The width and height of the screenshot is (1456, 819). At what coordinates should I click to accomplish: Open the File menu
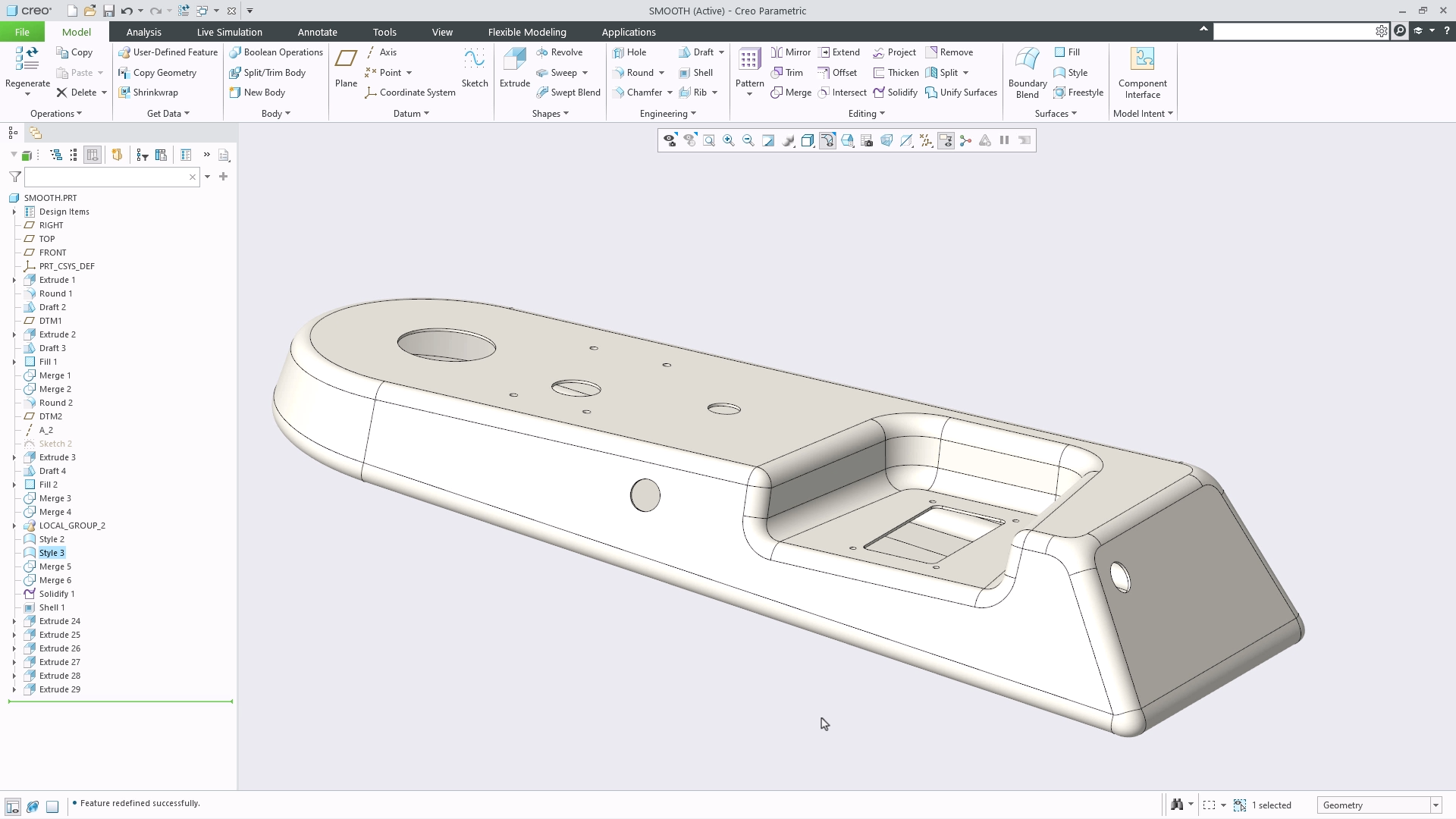[22, 32]
